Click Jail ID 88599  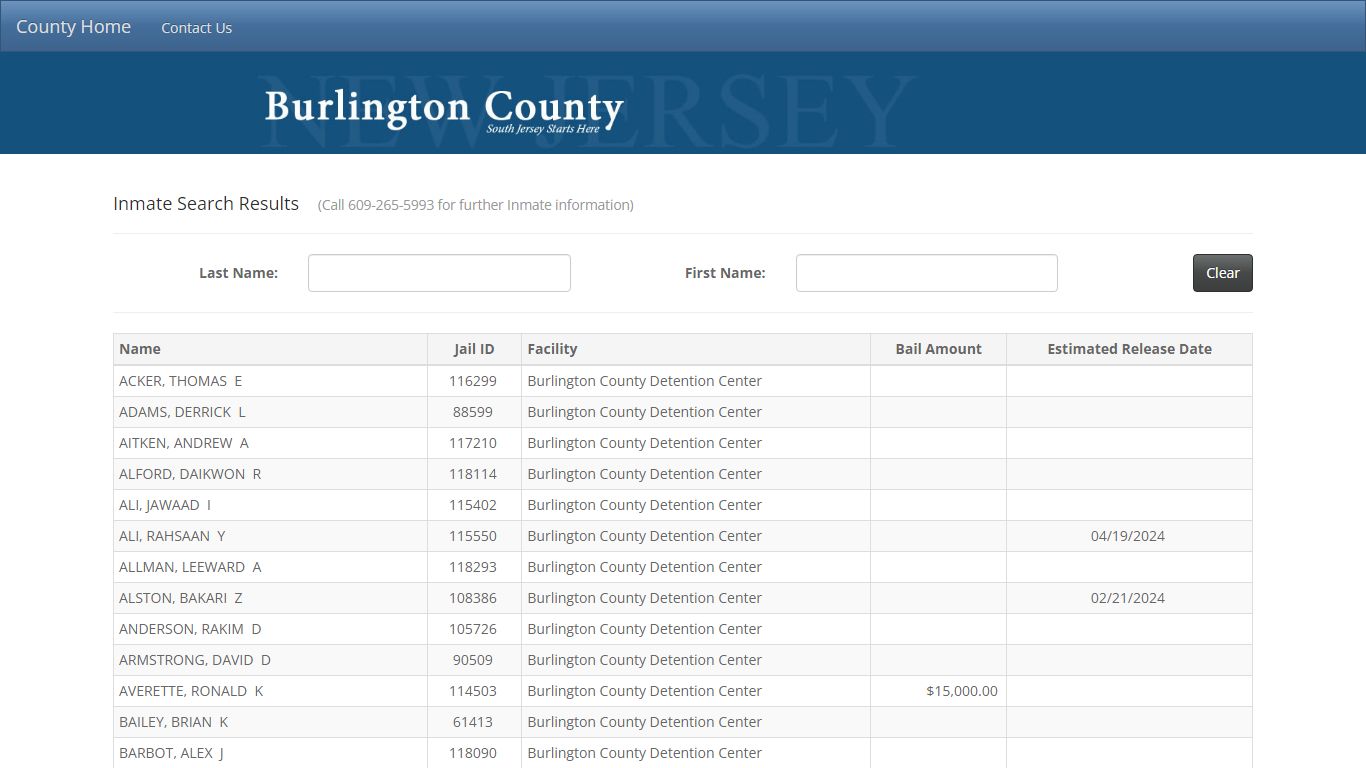[x=473, y=412]
